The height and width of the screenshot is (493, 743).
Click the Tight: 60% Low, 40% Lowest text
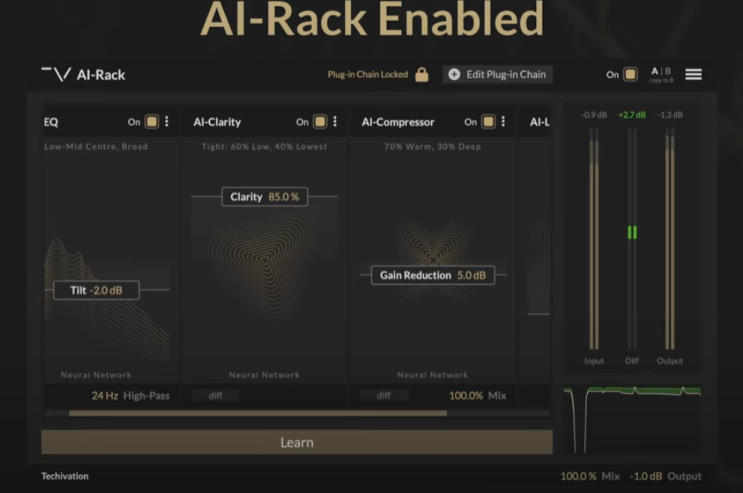tap(264, 147)
